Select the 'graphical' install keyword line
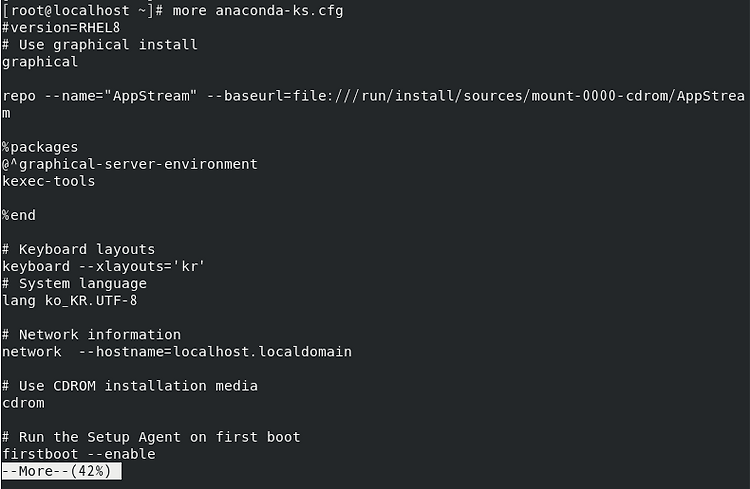Screen dimensions: 750x489 coord(40,62)
